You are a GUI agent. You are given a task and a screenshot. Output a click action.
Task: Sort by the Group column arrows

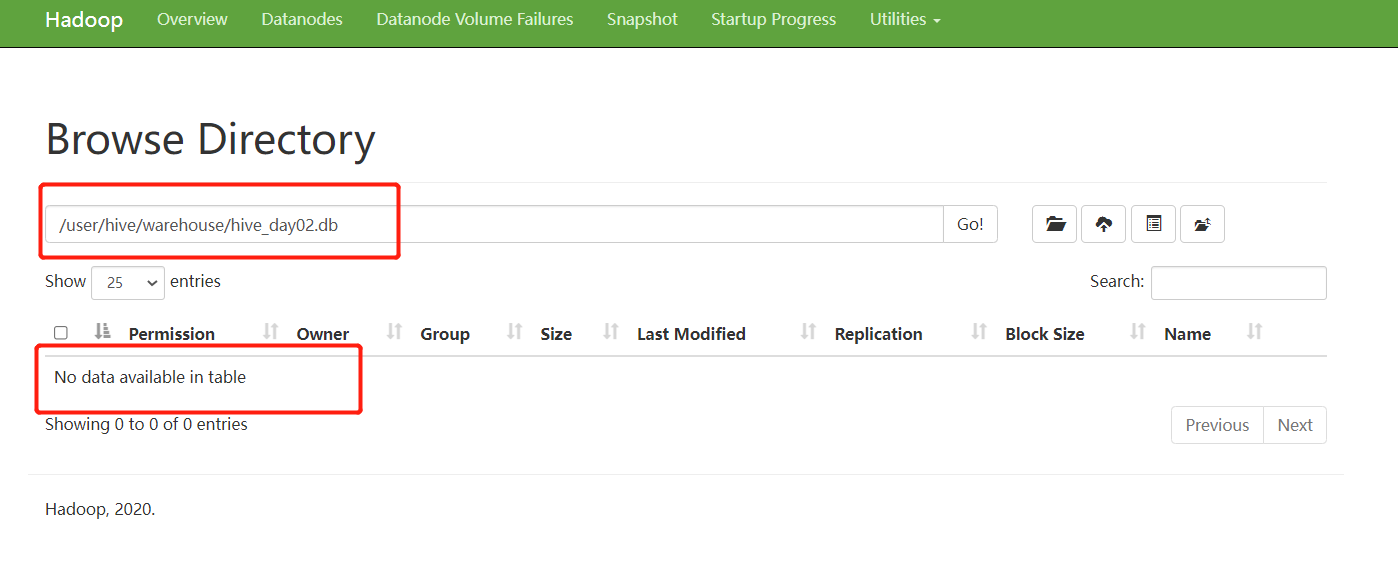515,332
